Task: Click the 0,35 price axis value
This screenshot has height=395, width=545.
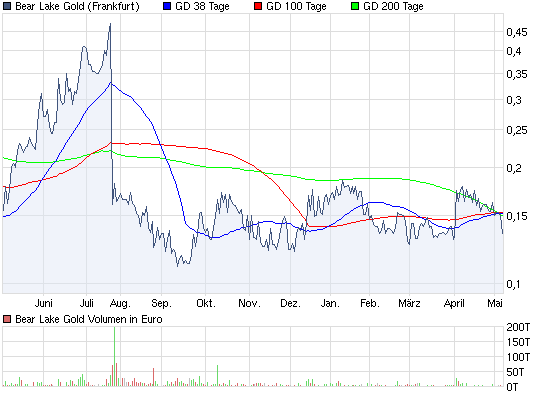Action: point(517,74)
